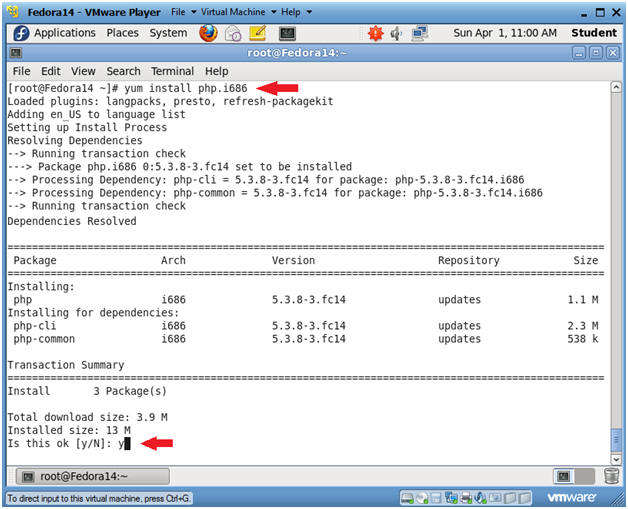Click the 'Is this ok [y/N]' prompt line
The image size is (628, 509).
tap(69, 443)
